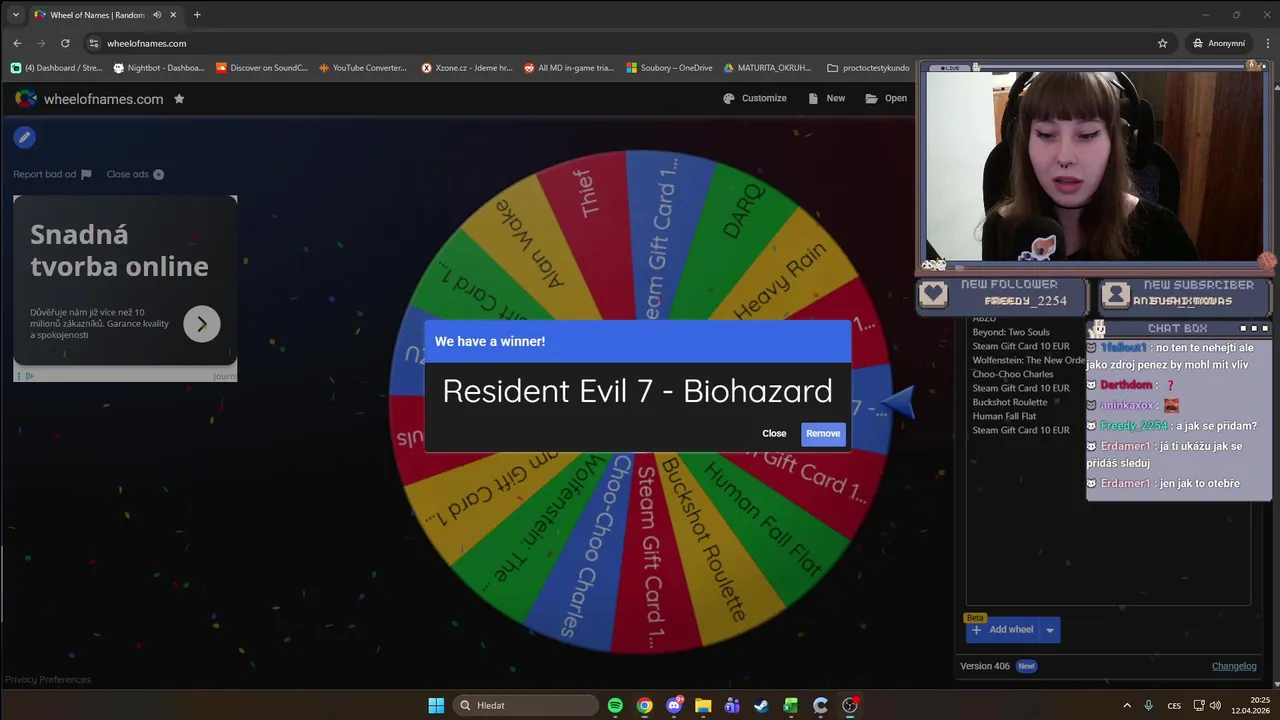This screenshot has width=1280, height=720.
Task: Click the site info icon in address bar
Action: point(94,43)
